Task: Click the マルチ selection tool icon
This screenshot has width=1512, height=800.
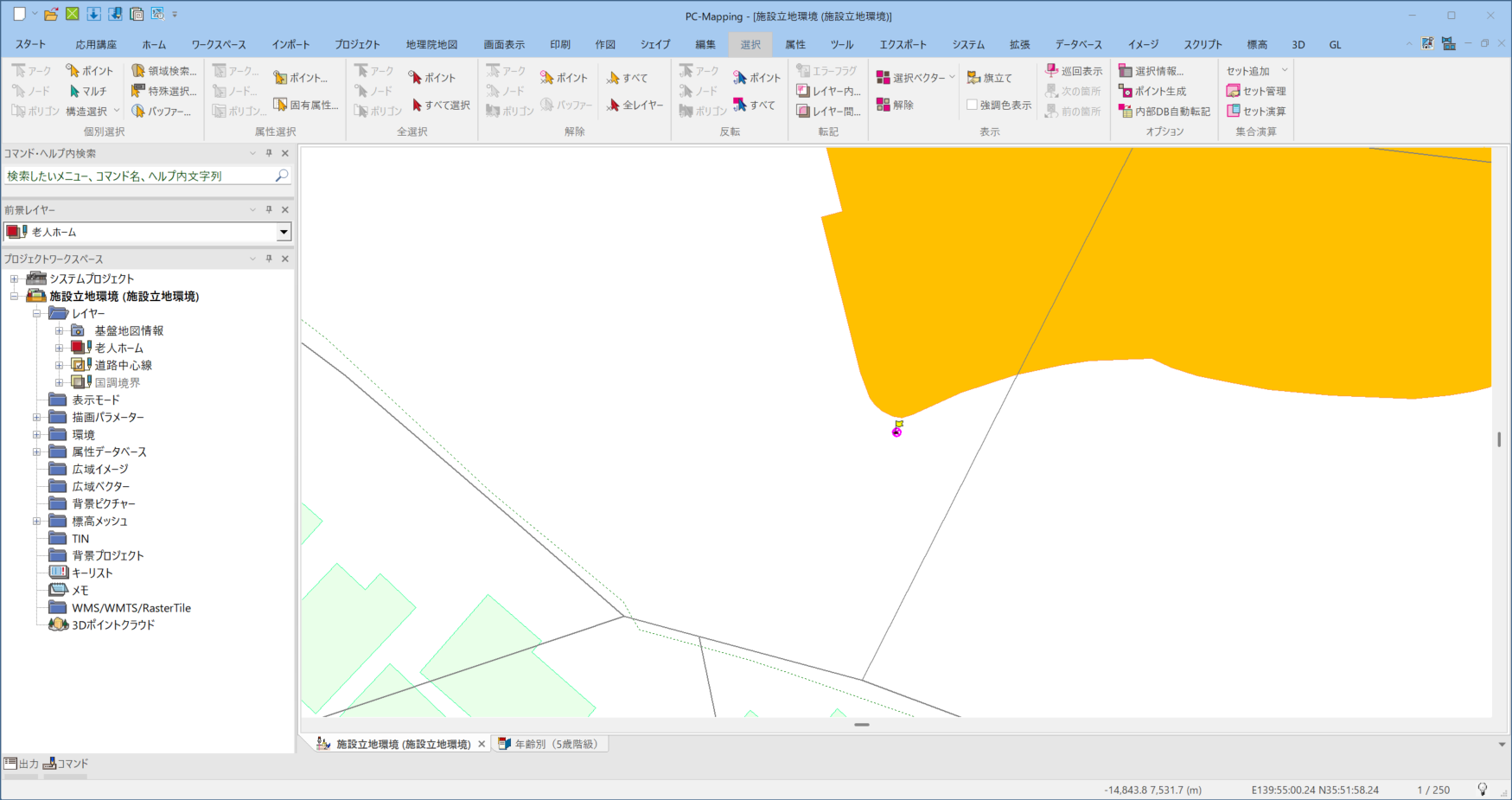Action: pyautogui.click(x=74, y=91)
